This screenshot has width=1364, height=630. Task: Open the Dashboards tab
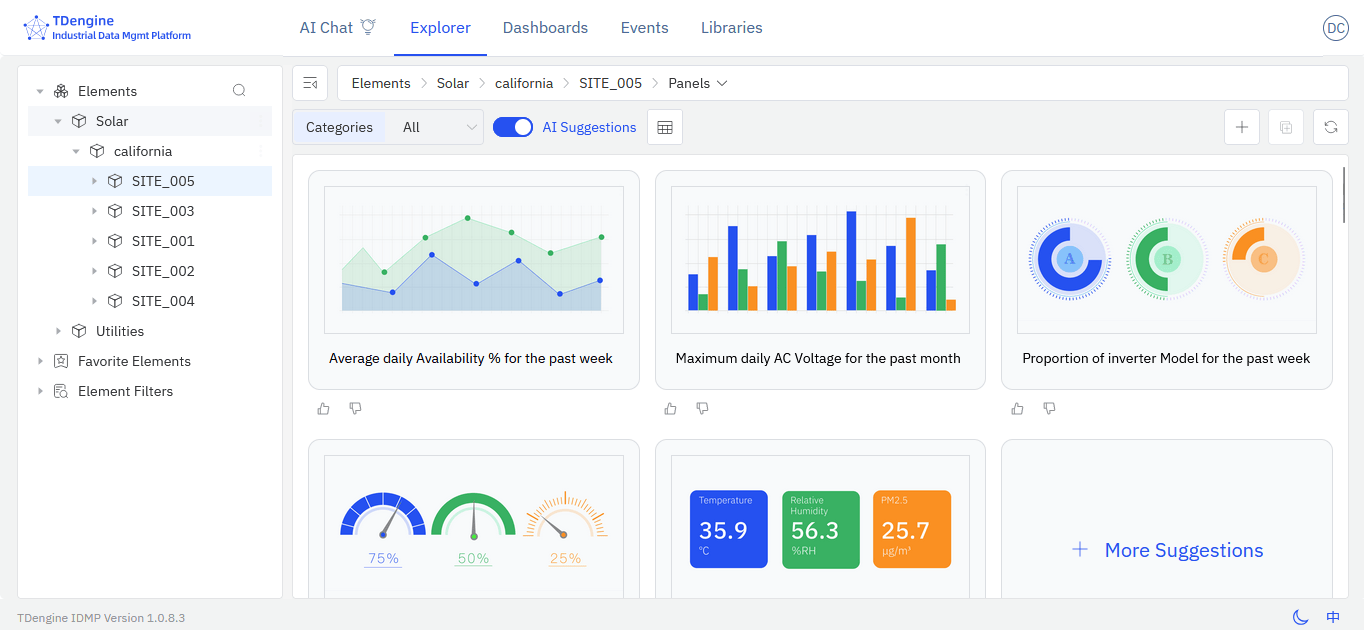pos(545,28)
